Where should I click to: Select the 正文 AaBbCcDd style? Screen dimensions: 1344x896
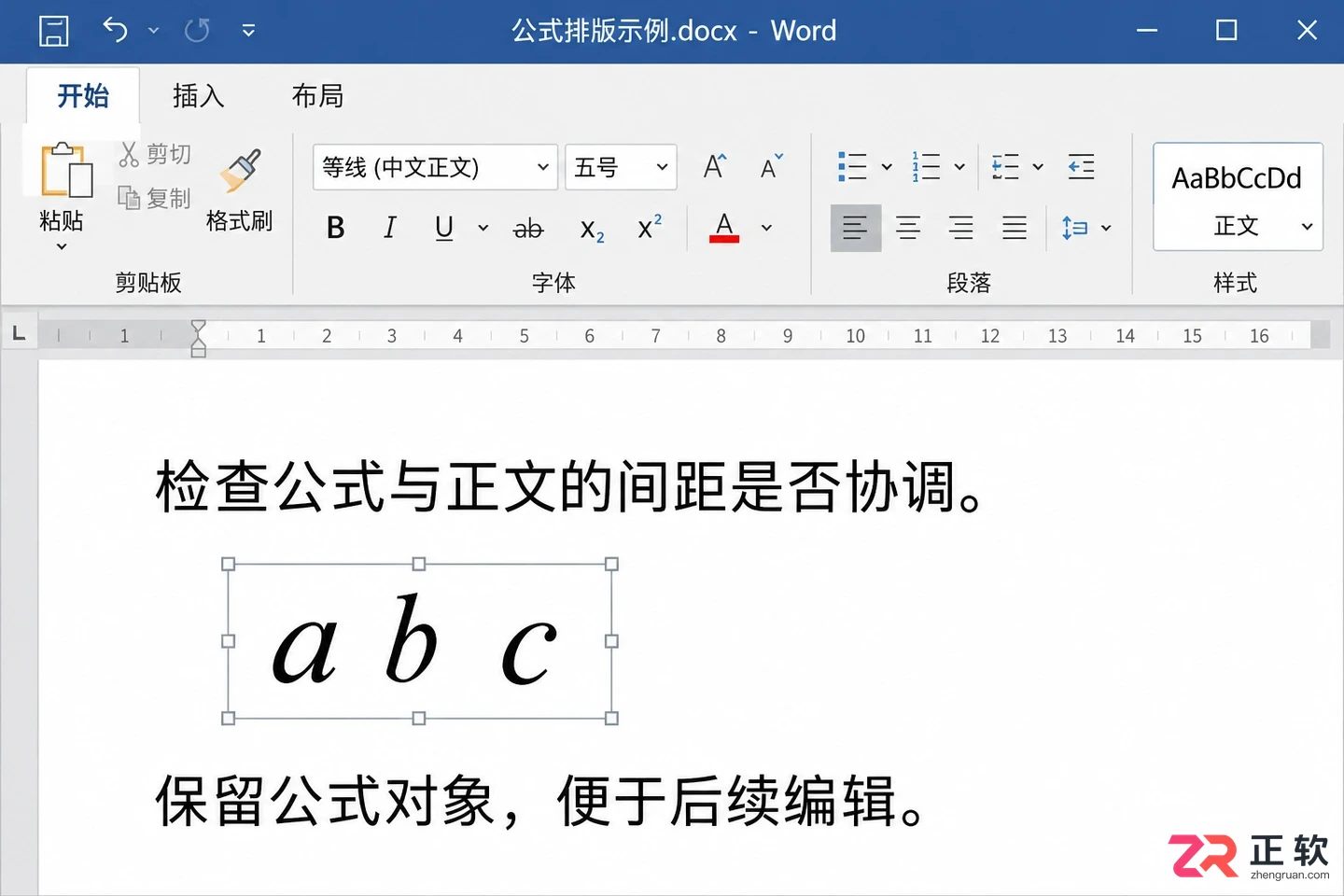(1238, 197)
